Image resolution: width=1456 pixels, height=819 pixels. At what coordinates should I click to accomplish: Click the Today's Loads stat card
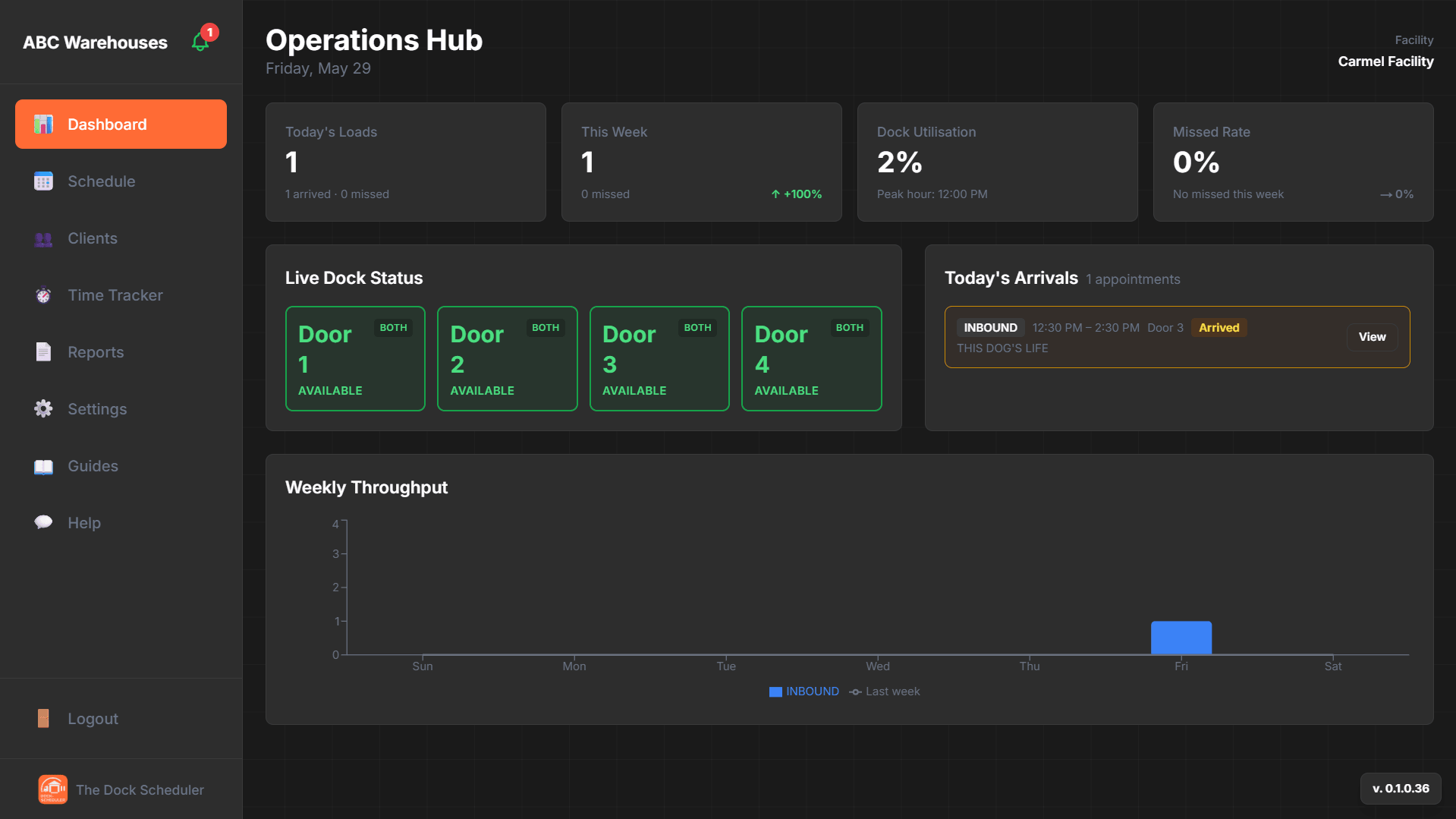(406, 162)
